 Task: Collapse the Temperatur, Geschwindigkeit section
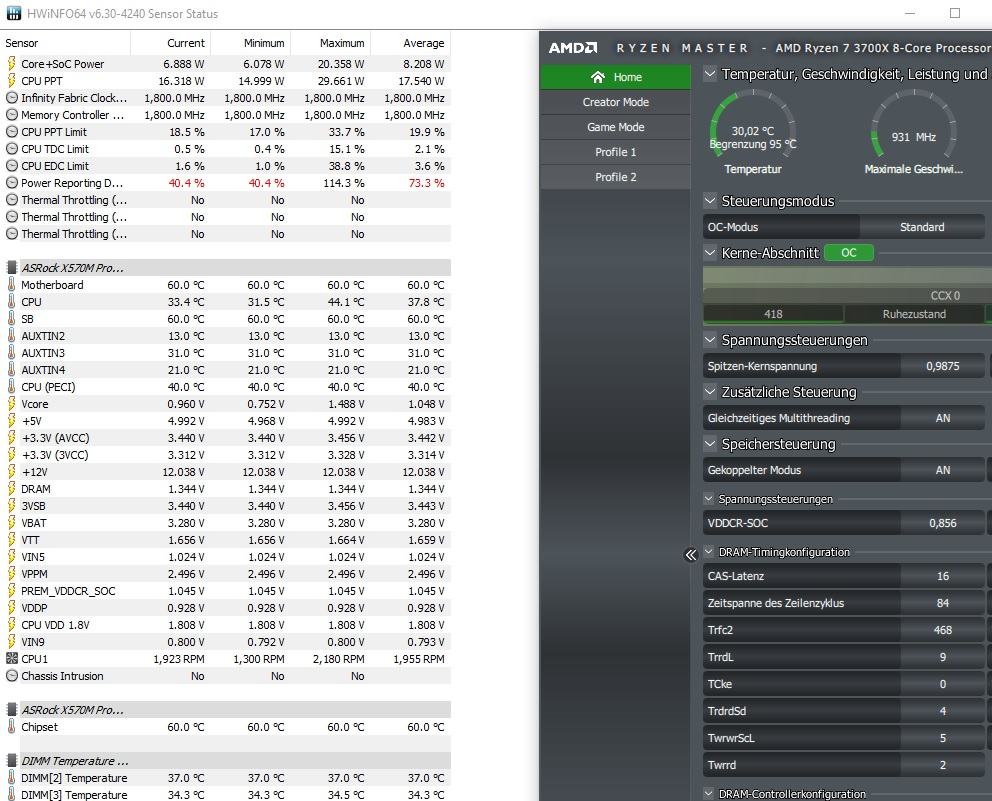pyautogui.click(x=710, y=74)
